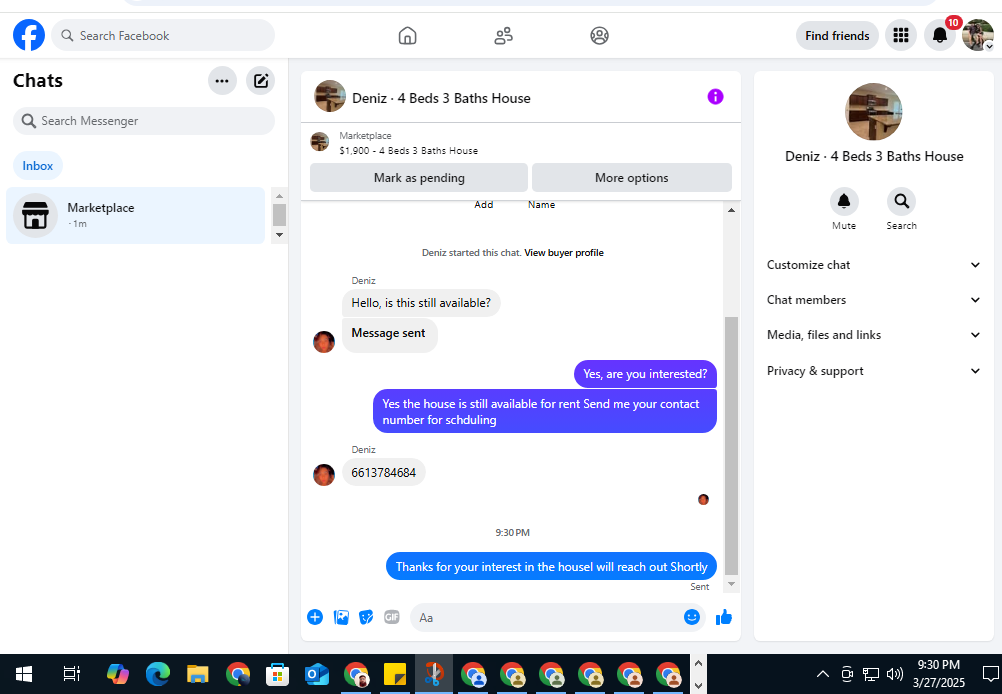Open the Friends icon in top navigation
The width and height of the screenshot is (1002, 694).
[504, 35]
